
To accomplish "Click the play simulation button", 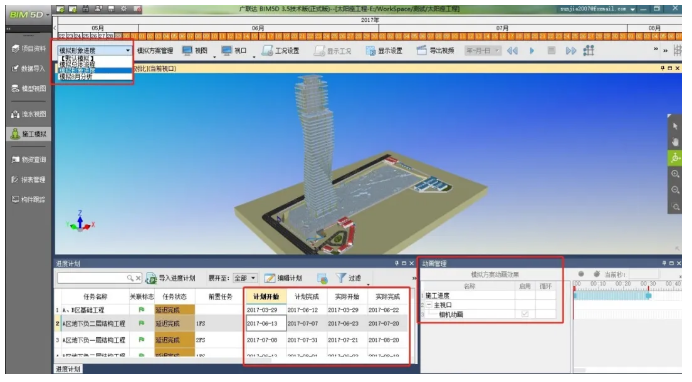I will tap(532, 51).
